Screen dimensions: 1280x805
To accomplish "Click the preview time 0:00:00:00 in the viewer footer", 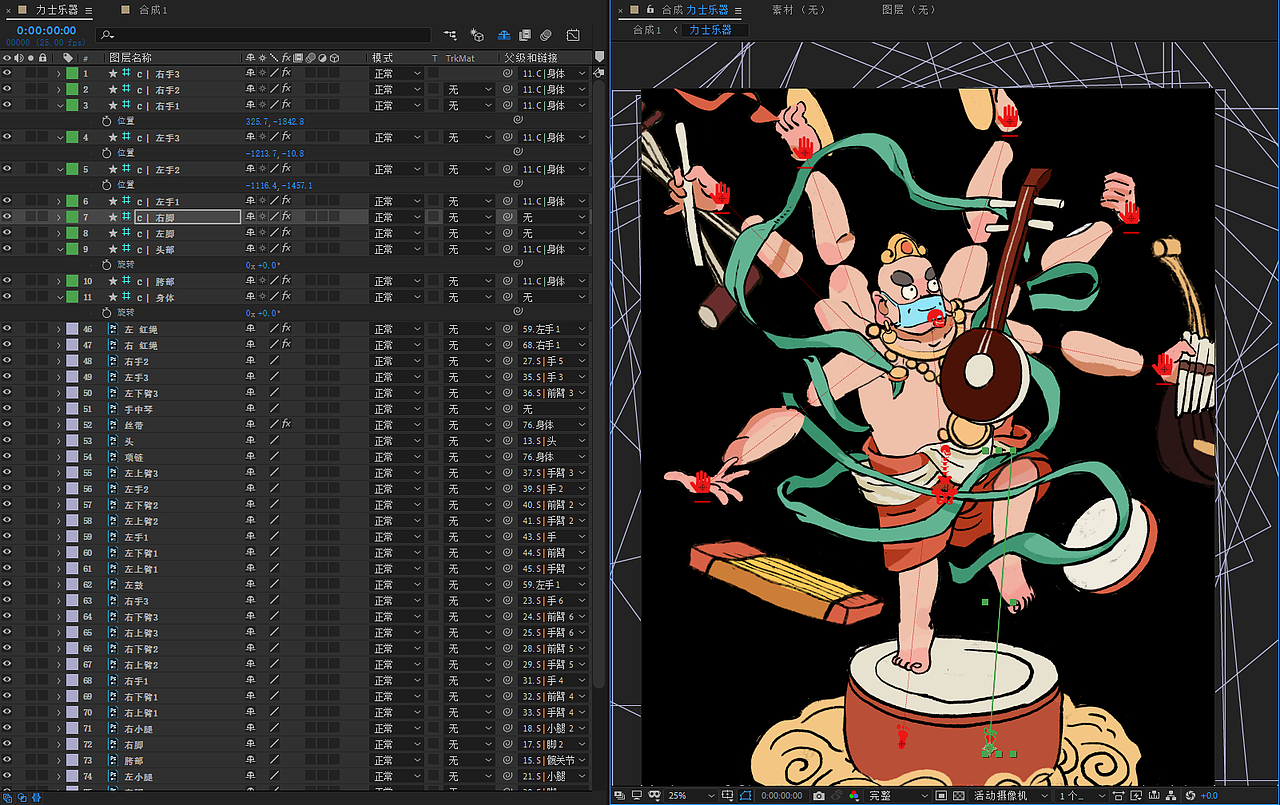I will tap(782, 795).
